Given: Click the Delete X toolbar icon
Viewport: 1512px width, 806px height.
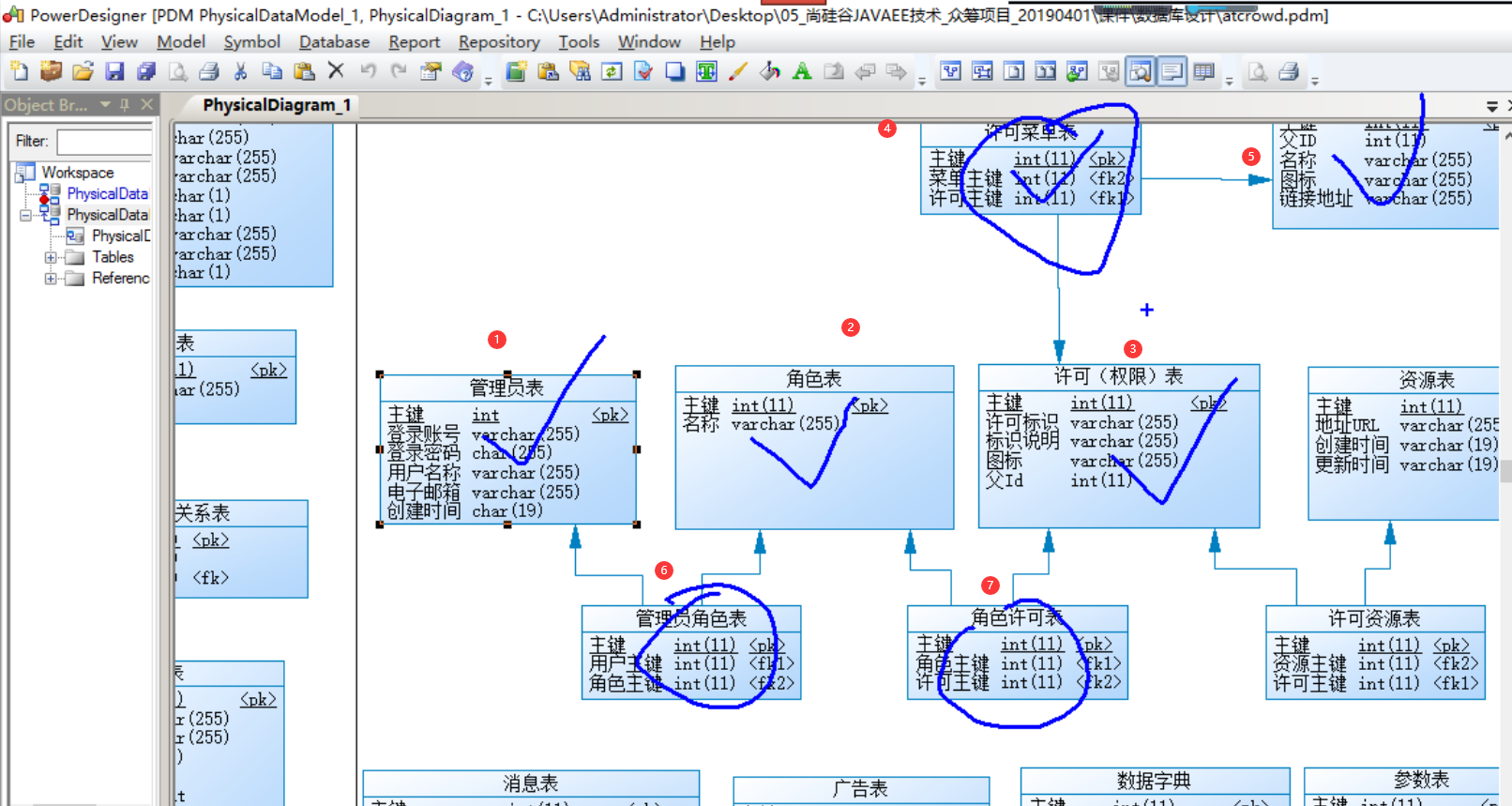Looking at the screenshot, I should tap(336, 70).
